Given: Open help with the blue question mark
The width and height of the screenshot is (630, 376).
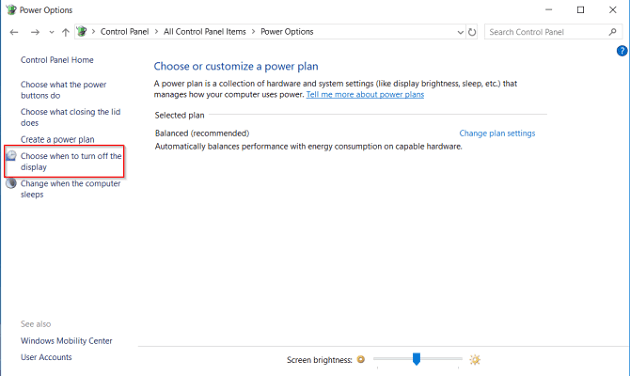Looking at the screenshot, I should point(622,51).
